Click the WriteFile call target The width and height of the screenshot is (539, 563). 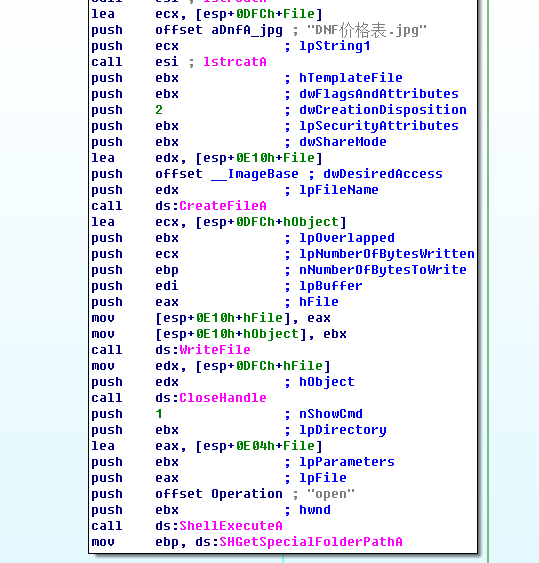[x=215, y=350]
